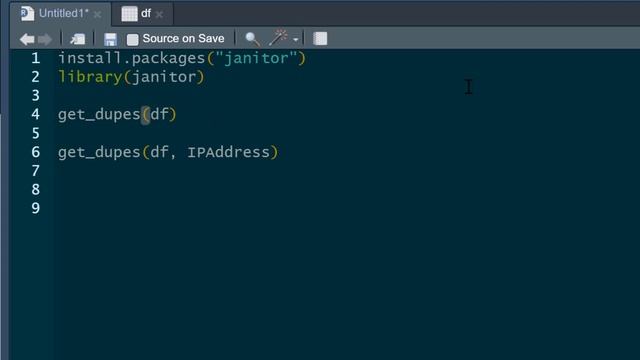Click the compile report notebook icon

pyautogui.click(x=320, y=39)
